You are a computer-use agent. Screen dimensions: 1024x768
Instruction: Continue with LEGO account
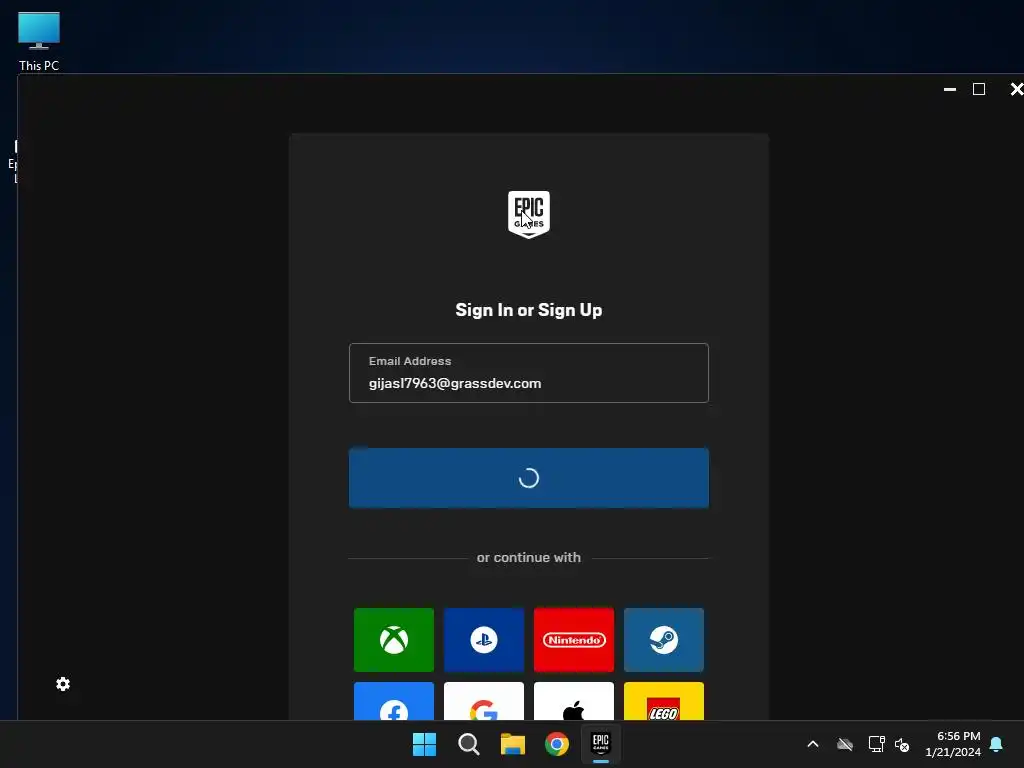(x=664, y=701)
